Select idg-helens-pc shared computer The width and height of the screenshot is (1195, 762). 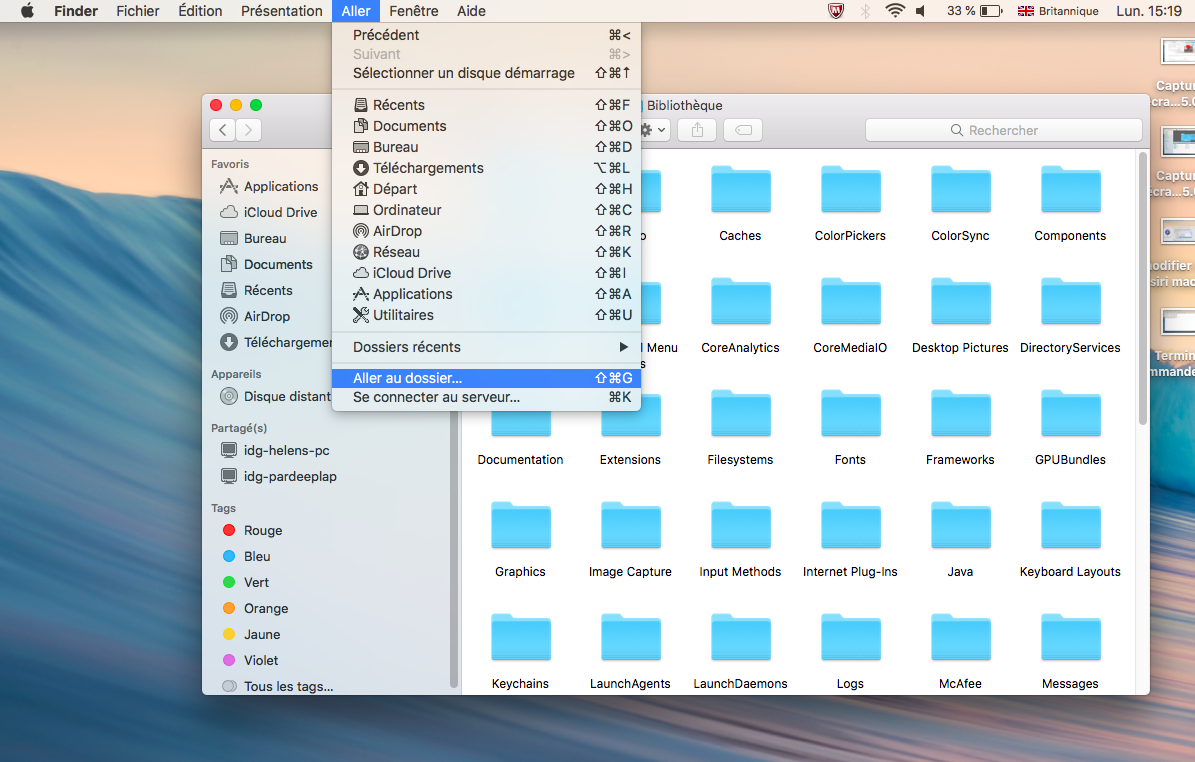tap(286, 450)
